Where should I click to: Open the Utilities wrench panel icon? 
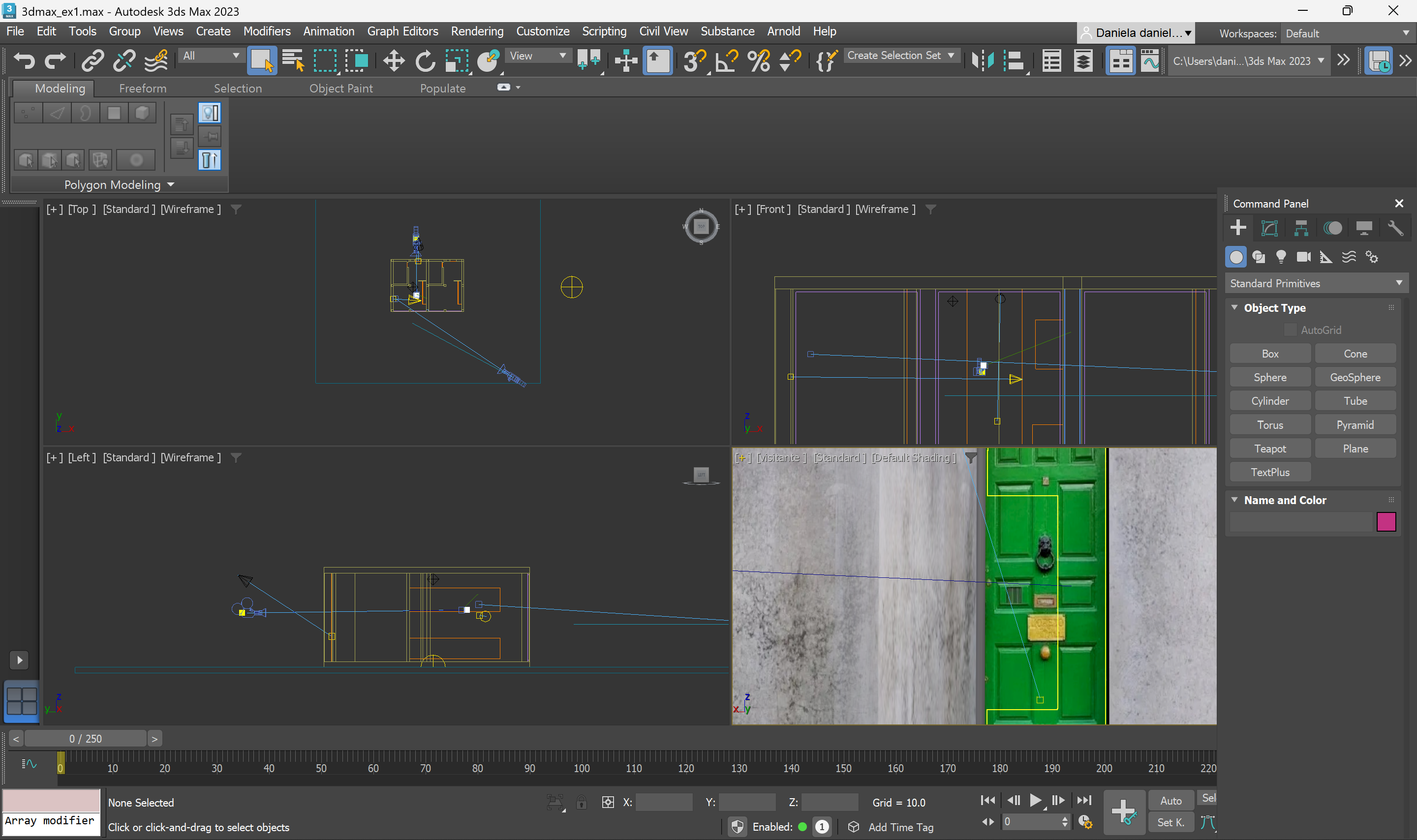(1395, 228)
